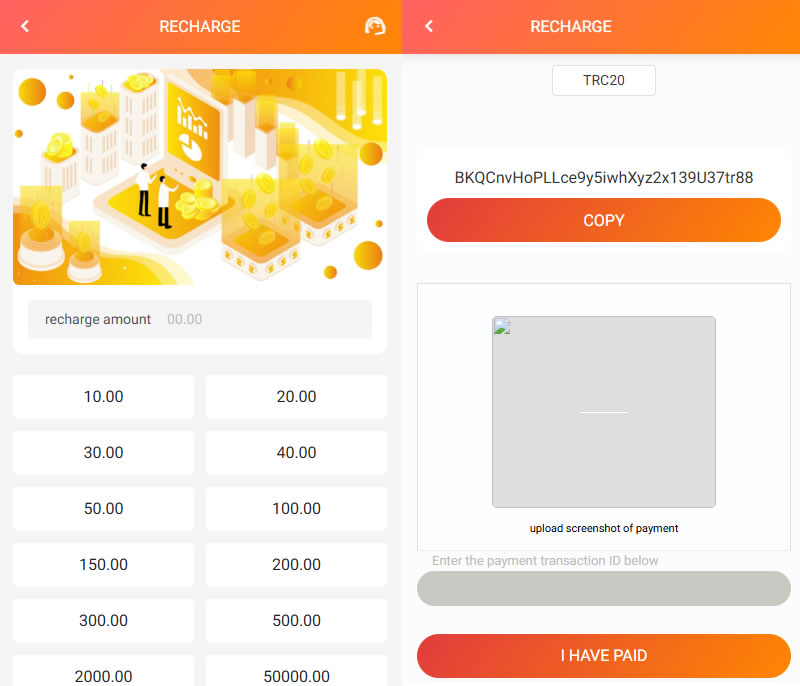The width and height of the screenshot is (800, 686).
Task: Click the recharge amount input field
Action: click(200, 320)
